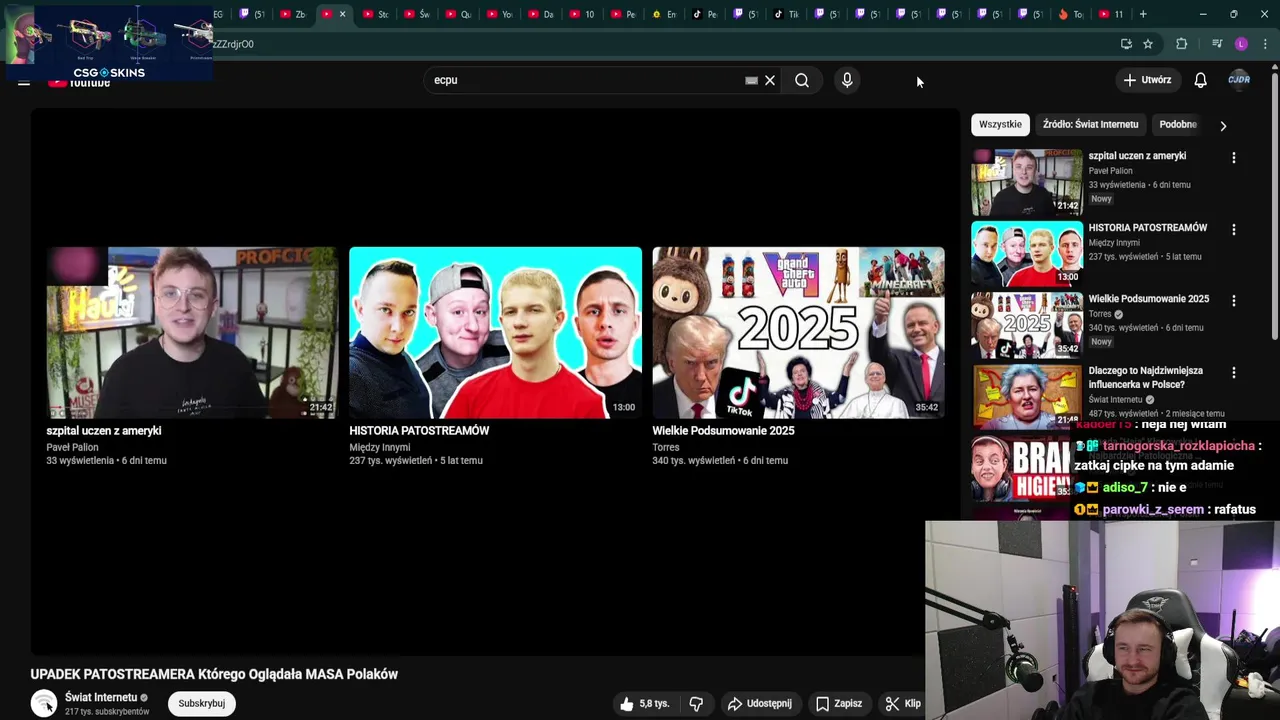Dislike the video with thumbs-down icon
1280x720 pixels.
[x=696, y=704]
